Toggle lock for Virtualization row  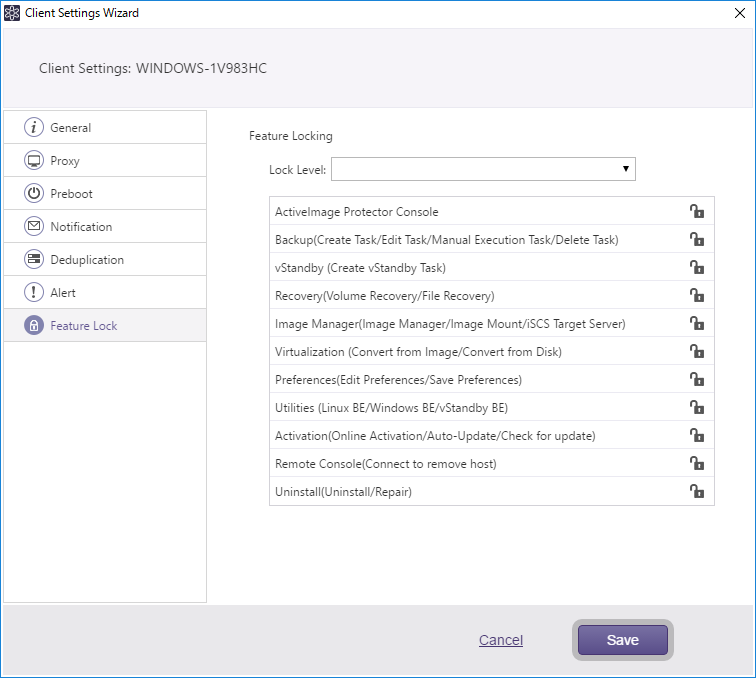pyautogui.click(x=697, y=351)
